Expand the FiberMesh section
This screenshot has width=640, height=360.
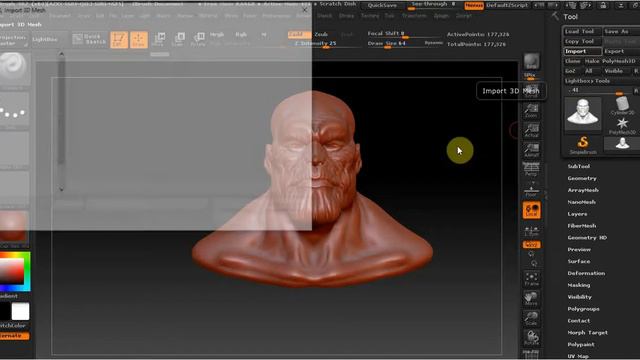[582, 226]
